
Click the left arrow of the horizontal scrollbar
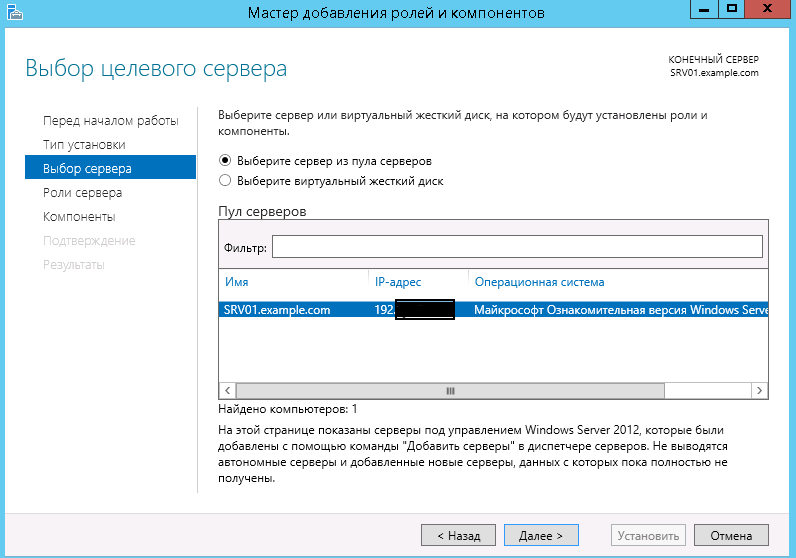pyautogui.click(x=227, y=390)
